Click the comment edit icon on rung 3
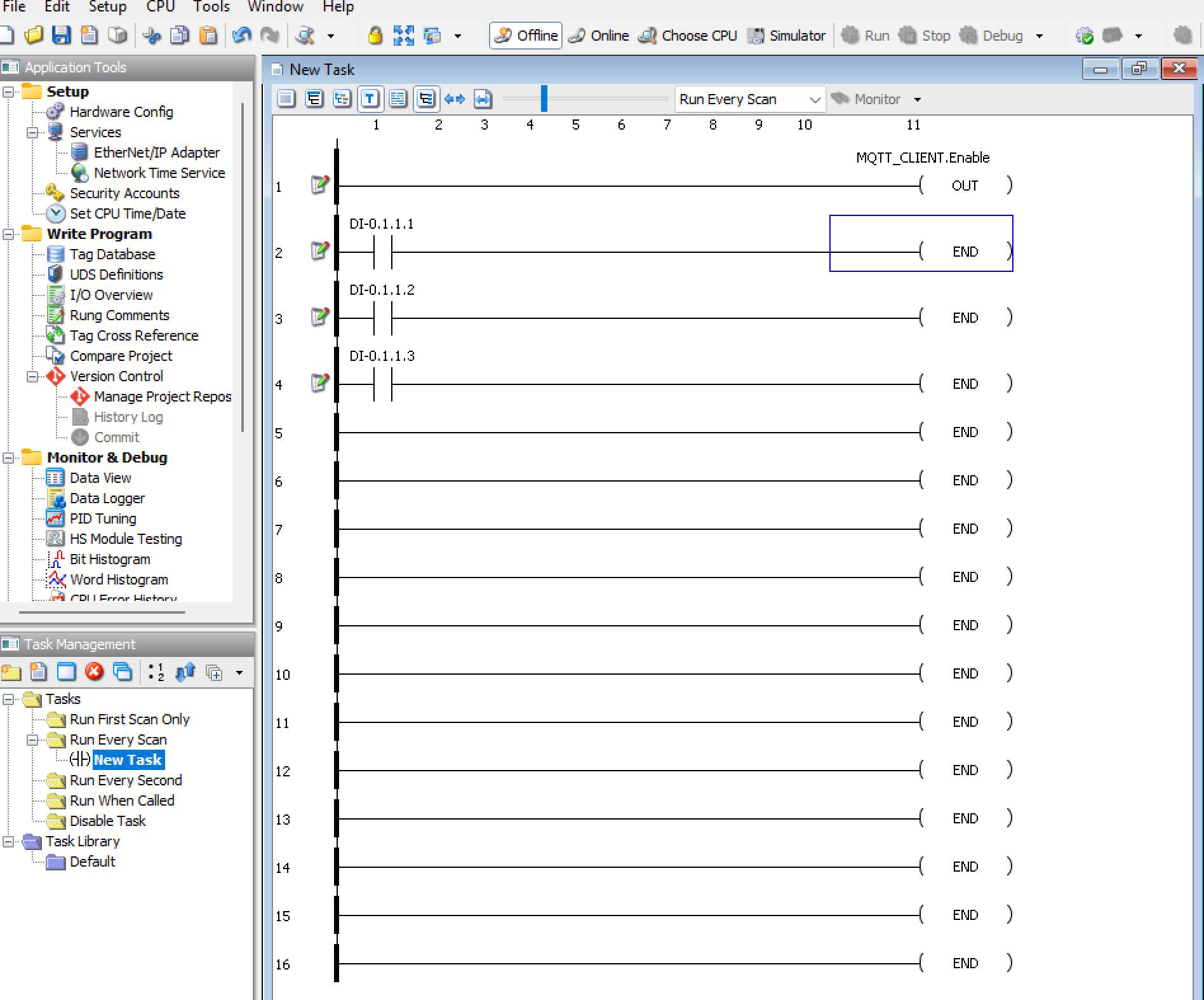Viewport: 1204px width, 1000px height. 320,316
